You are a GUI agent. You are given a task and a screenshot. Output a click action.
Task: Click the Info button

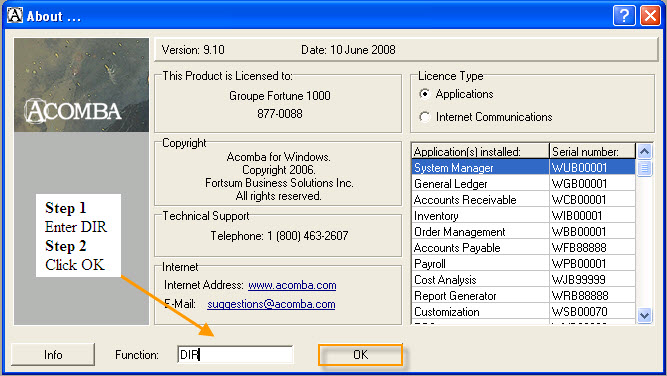click(x=53, y=354)
